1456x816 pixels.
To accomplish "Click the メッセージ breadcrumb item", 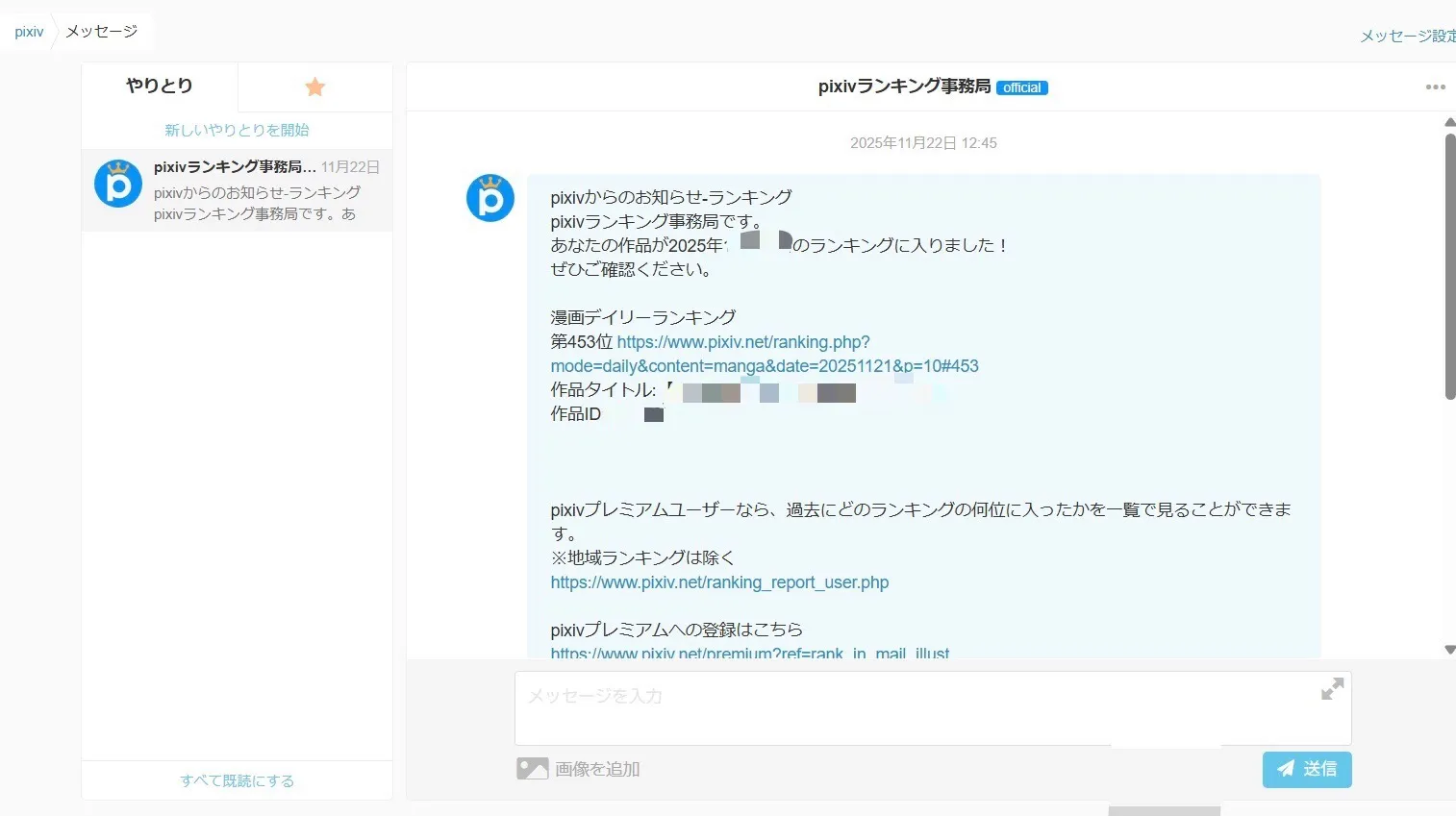I will [x=102, y=32].
